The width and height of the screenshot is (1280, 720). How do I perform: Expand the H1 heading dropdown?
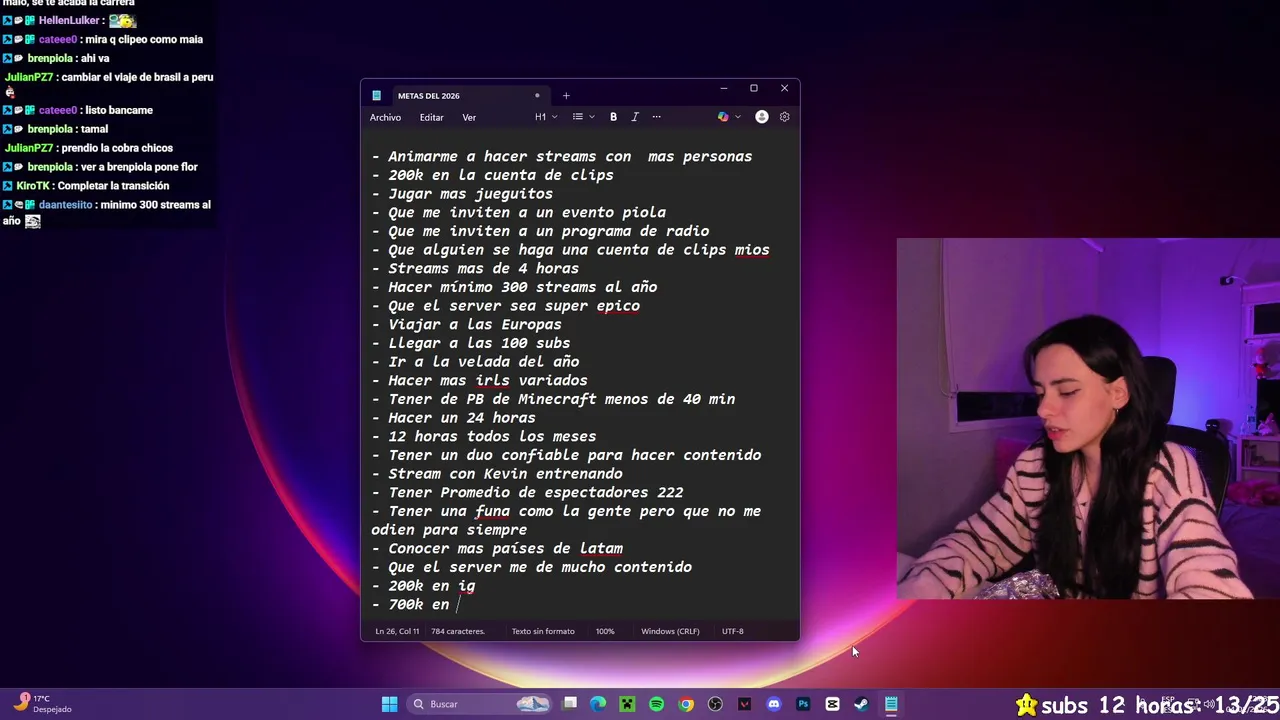click(546, 117)
